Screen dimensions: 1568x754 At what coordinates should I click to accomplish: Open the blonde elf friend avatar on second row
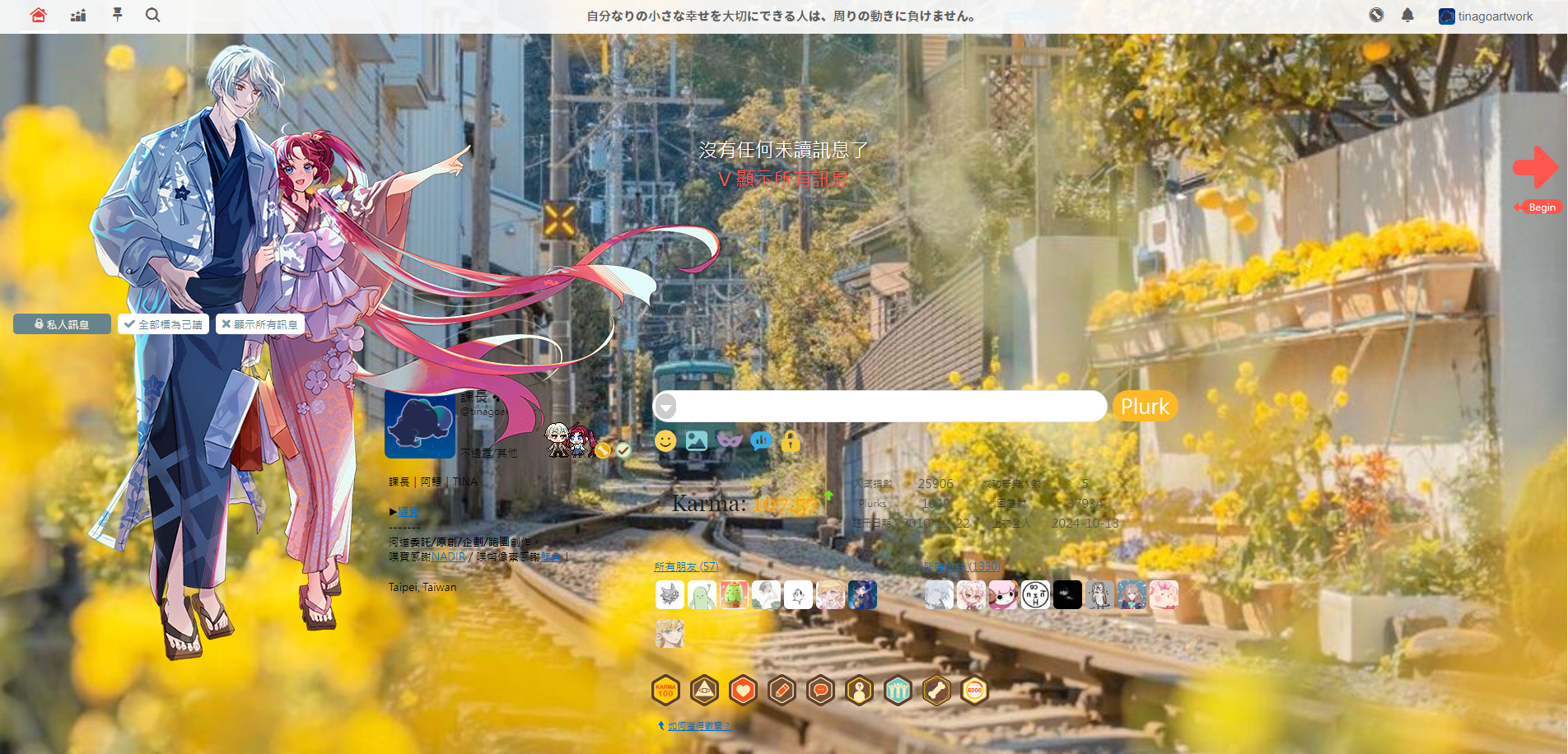coord(670,633)
